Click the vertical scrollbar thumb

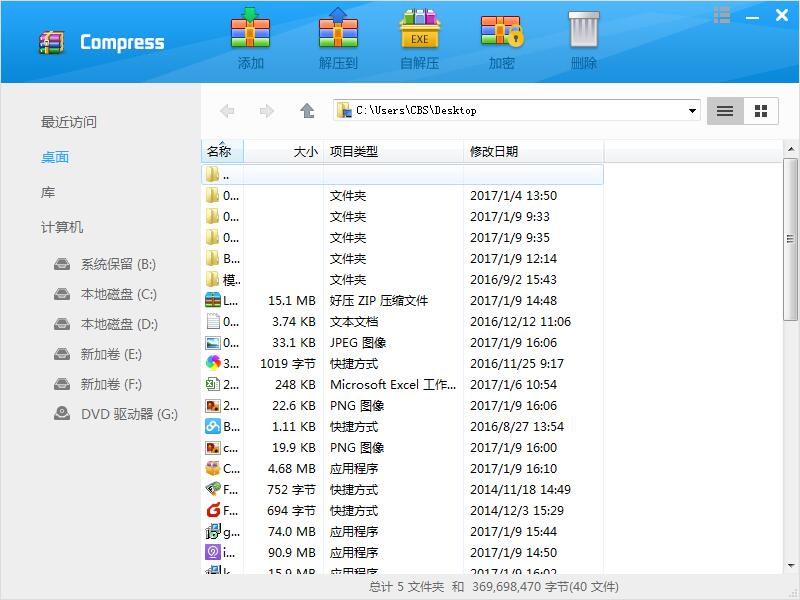click(x=790, y=239)
